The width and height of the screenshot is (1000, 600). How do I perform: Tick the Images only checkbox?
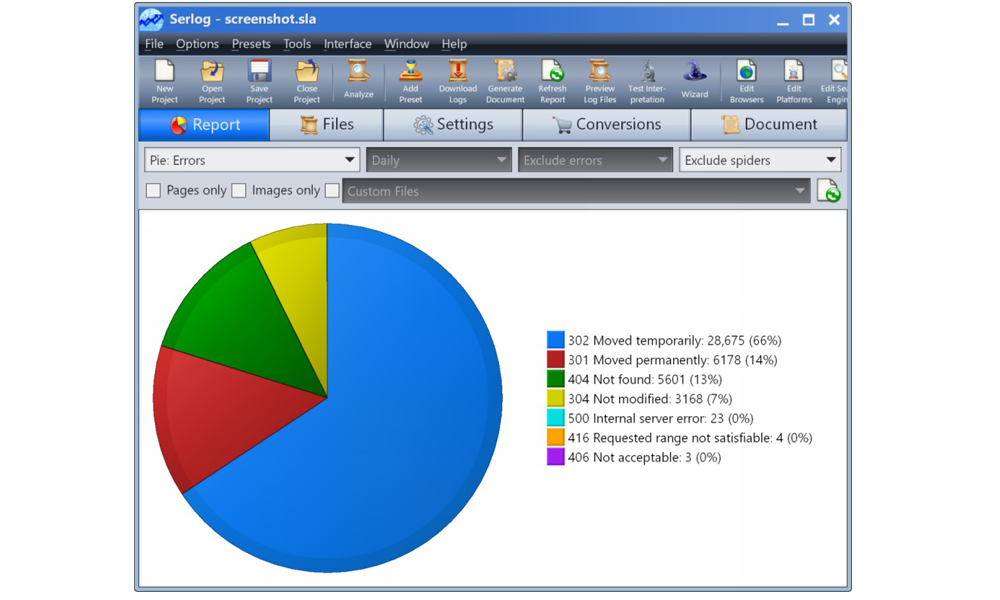click(x=239, y=191)
